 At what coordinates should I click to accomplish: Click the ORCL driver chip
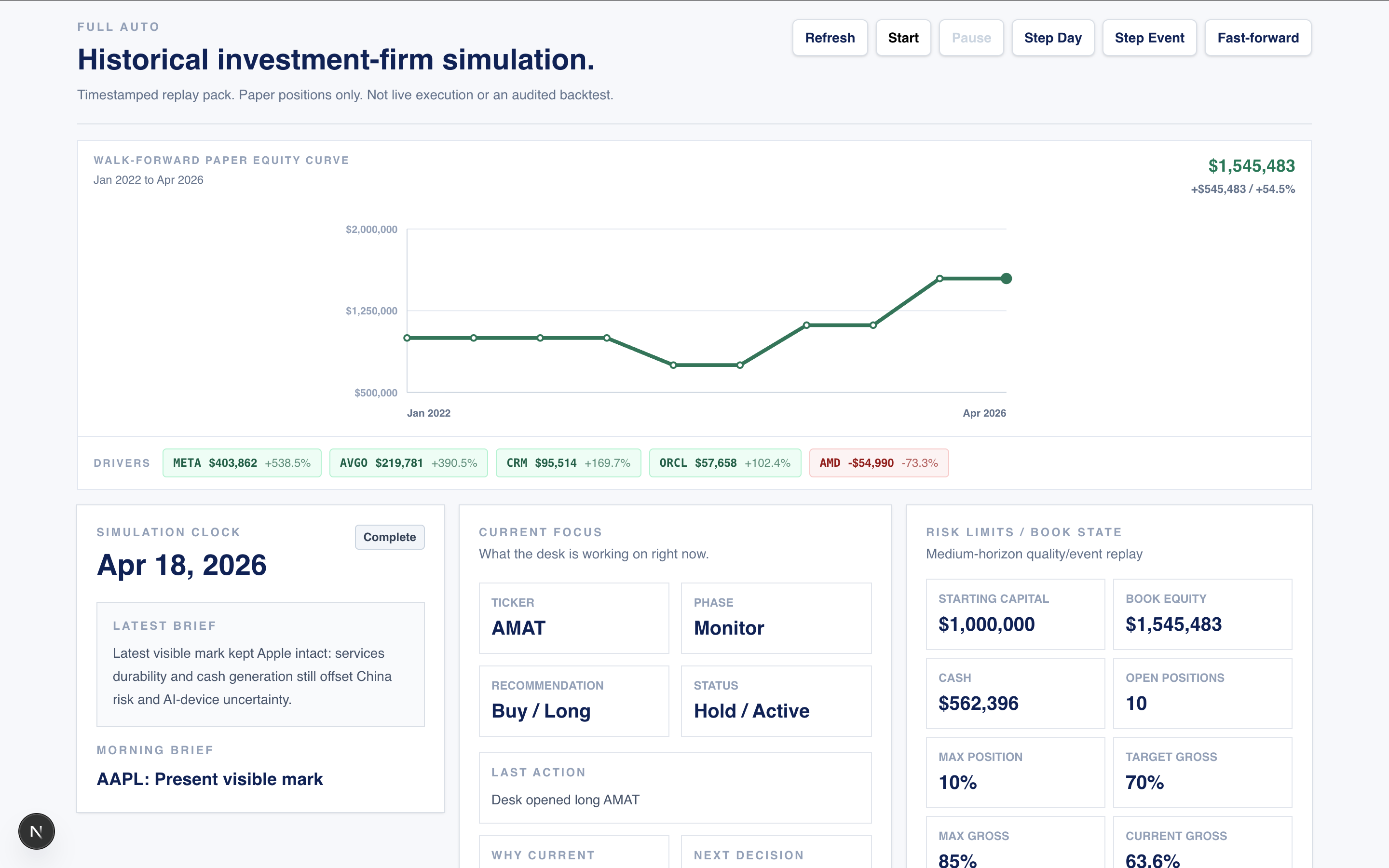pyautogui.click(x=724, y=463)
